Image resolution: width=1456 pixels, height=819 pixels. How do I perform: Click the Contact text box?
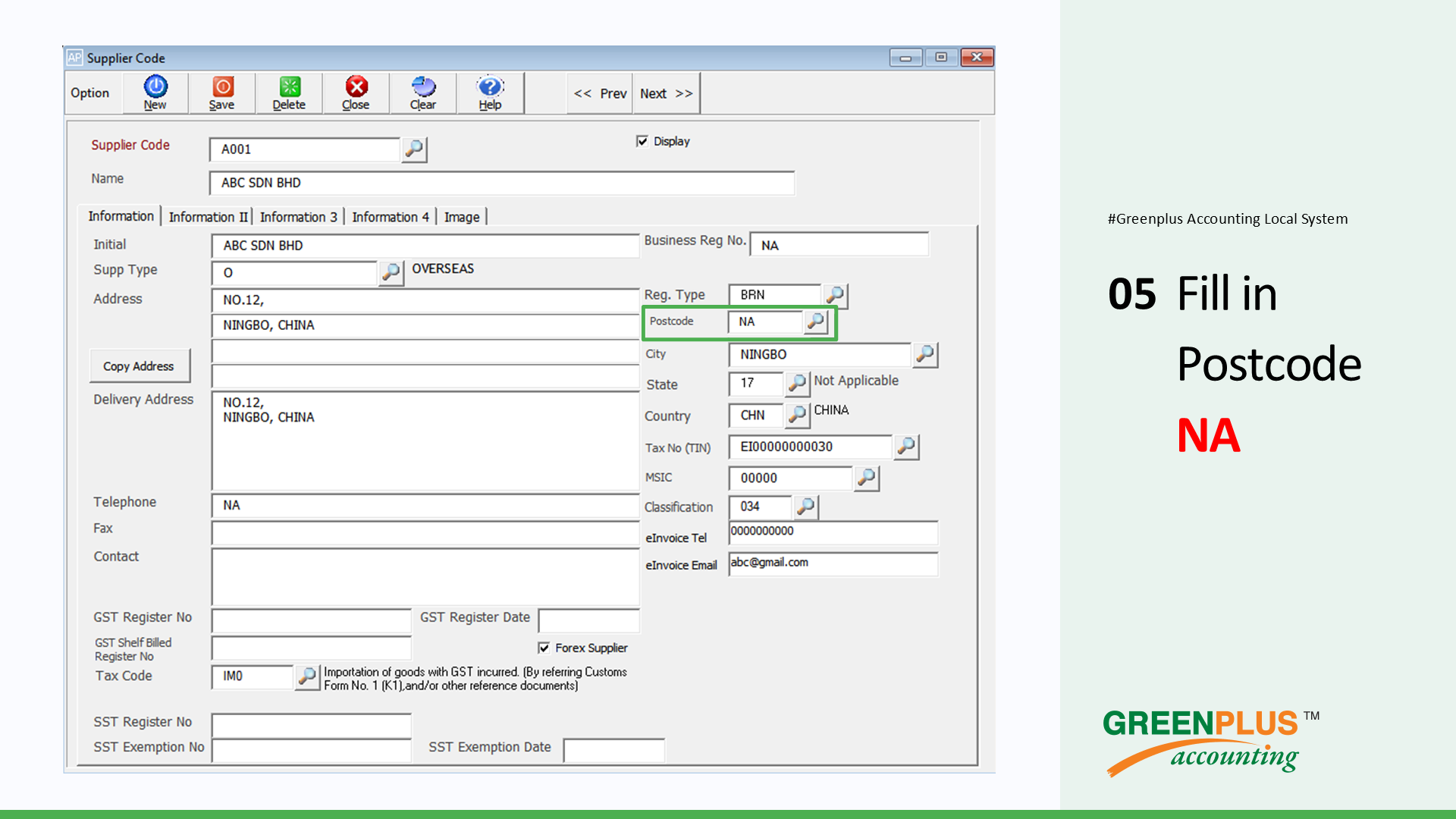425,577
